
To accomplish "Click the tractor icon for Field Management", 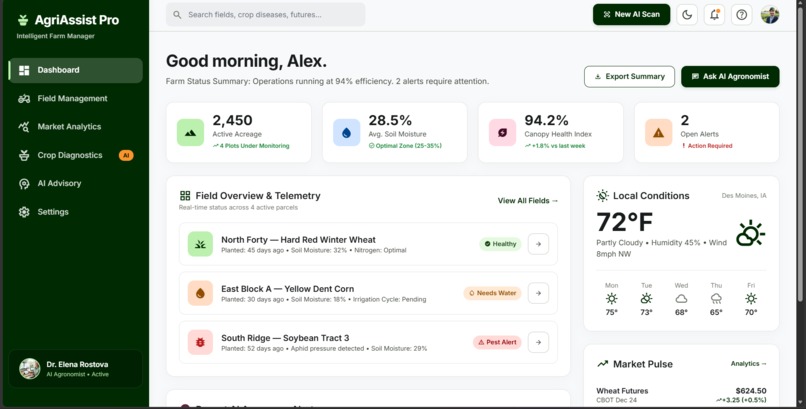I will pos(24,99).
